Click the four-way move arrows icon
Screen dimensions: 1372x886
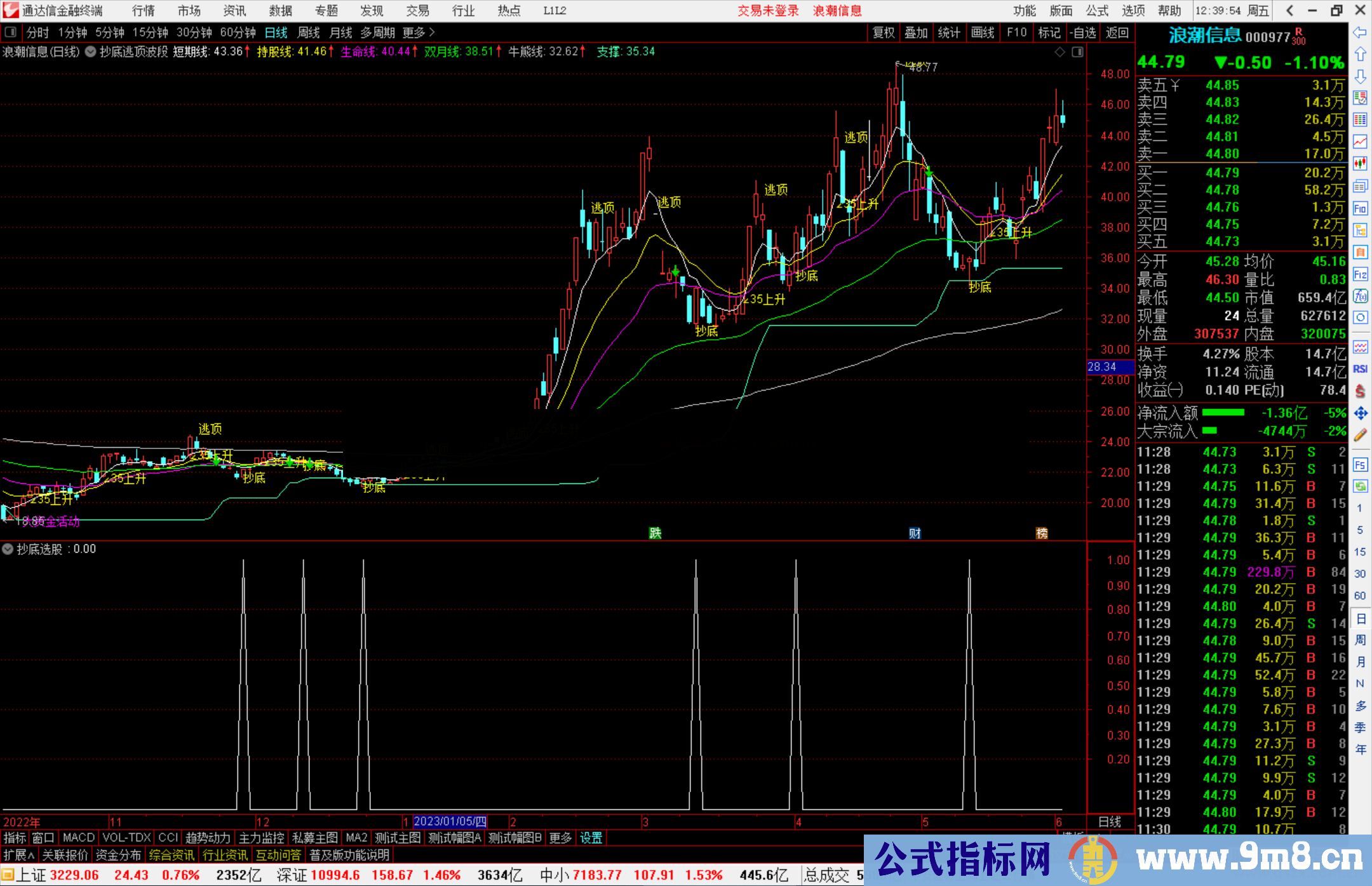tap(1360, 413)
